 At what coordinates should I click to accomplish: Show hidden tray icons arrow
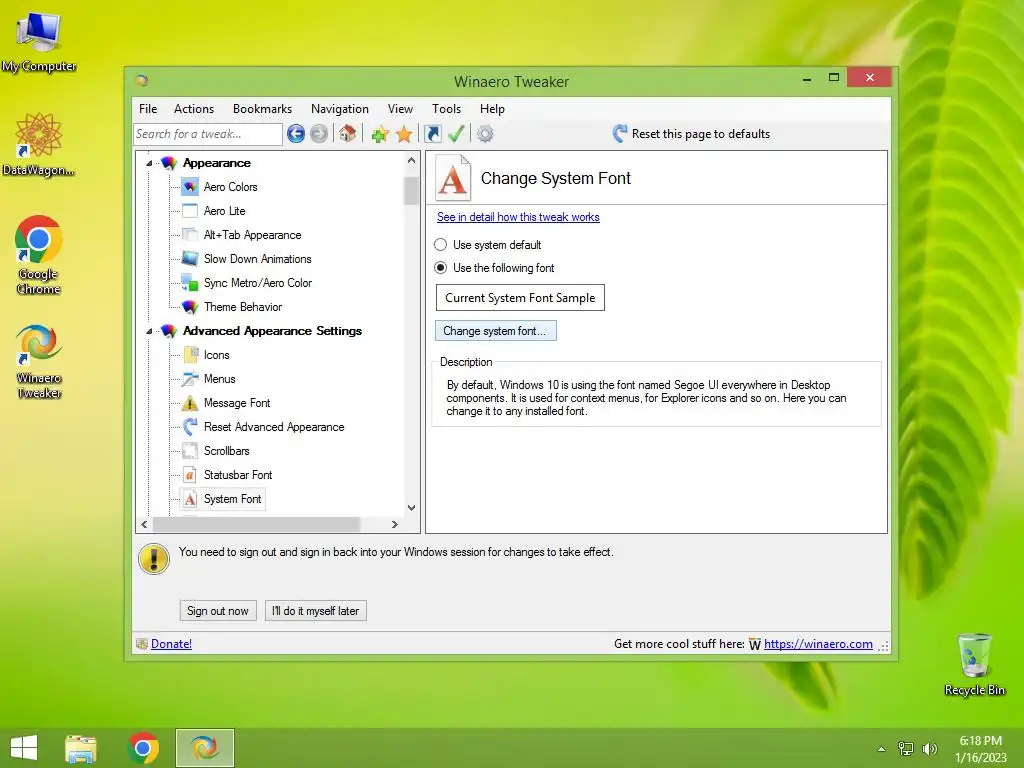[882, 749]
